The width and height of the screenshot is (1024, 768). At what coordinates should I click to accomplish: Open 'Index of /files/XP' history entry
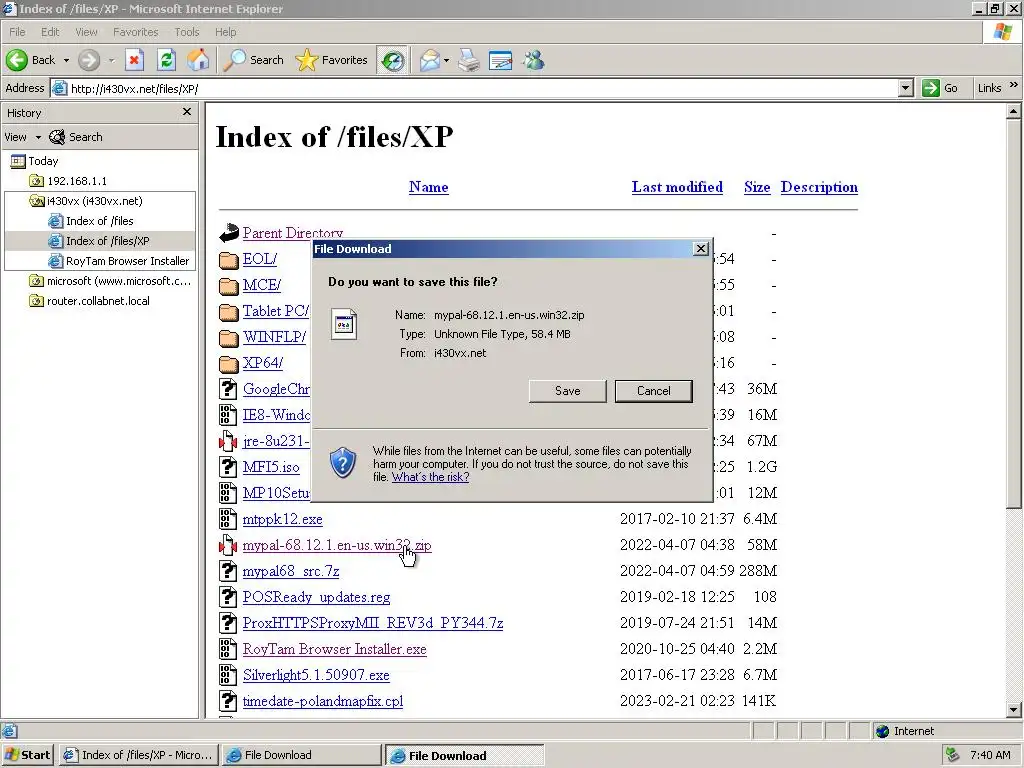click(99, 241)
